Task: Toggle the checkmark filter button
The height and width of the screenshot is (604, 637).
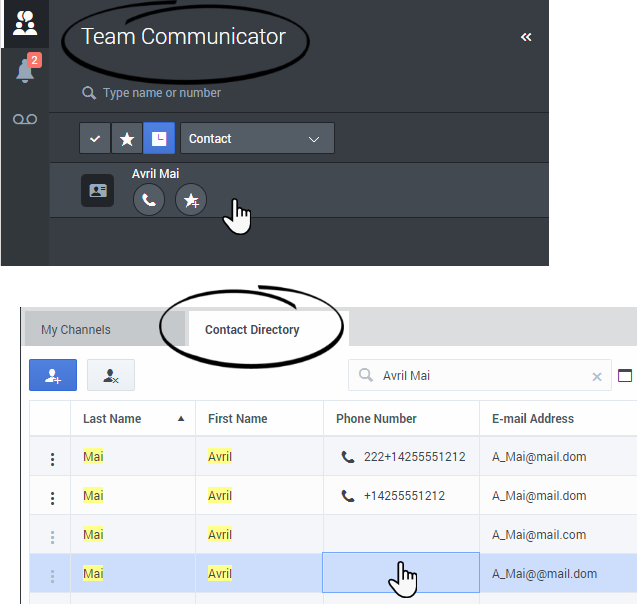Action: click(x=95, y=139)
